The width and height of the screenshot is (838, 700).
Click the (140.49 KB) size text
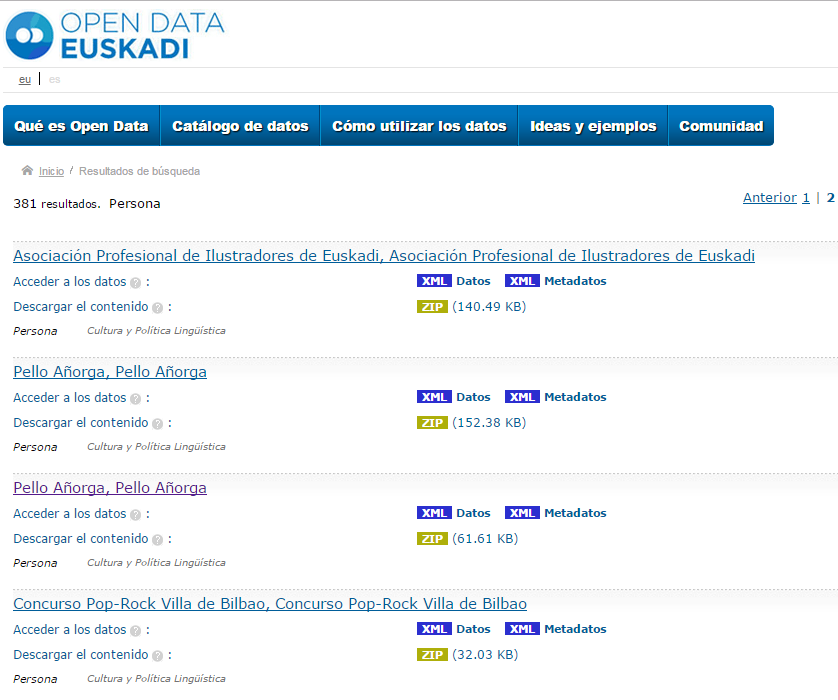(x=489, y=307)
